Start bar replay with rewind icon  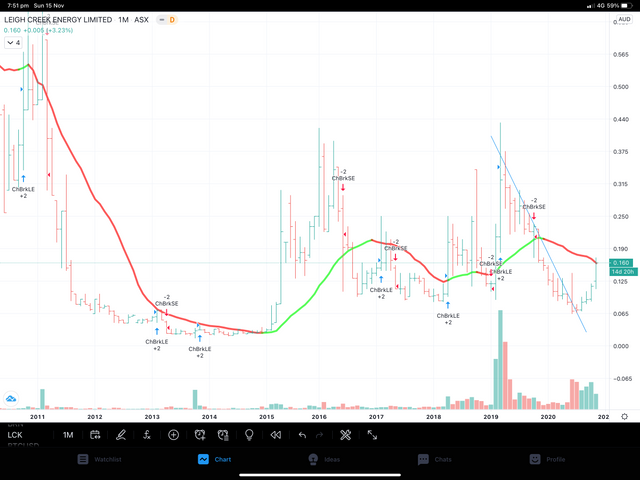click(276, 435)
